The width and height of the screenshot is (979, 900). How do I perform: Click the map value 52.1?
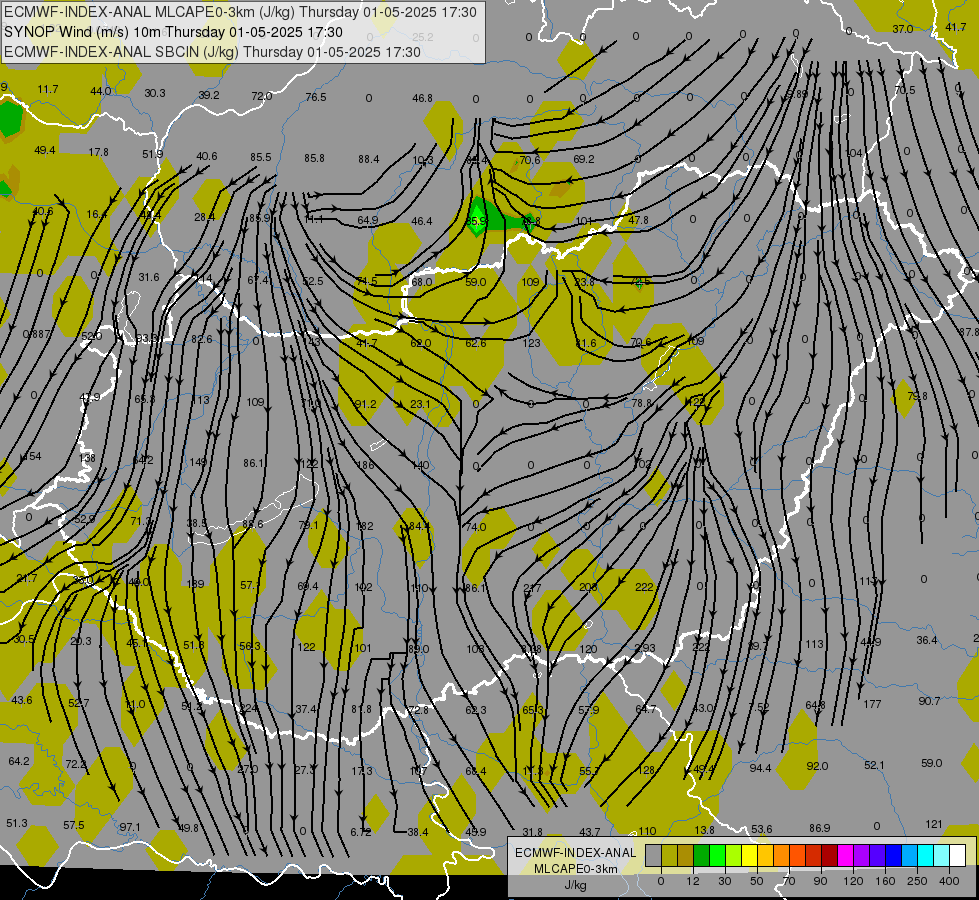874,765
